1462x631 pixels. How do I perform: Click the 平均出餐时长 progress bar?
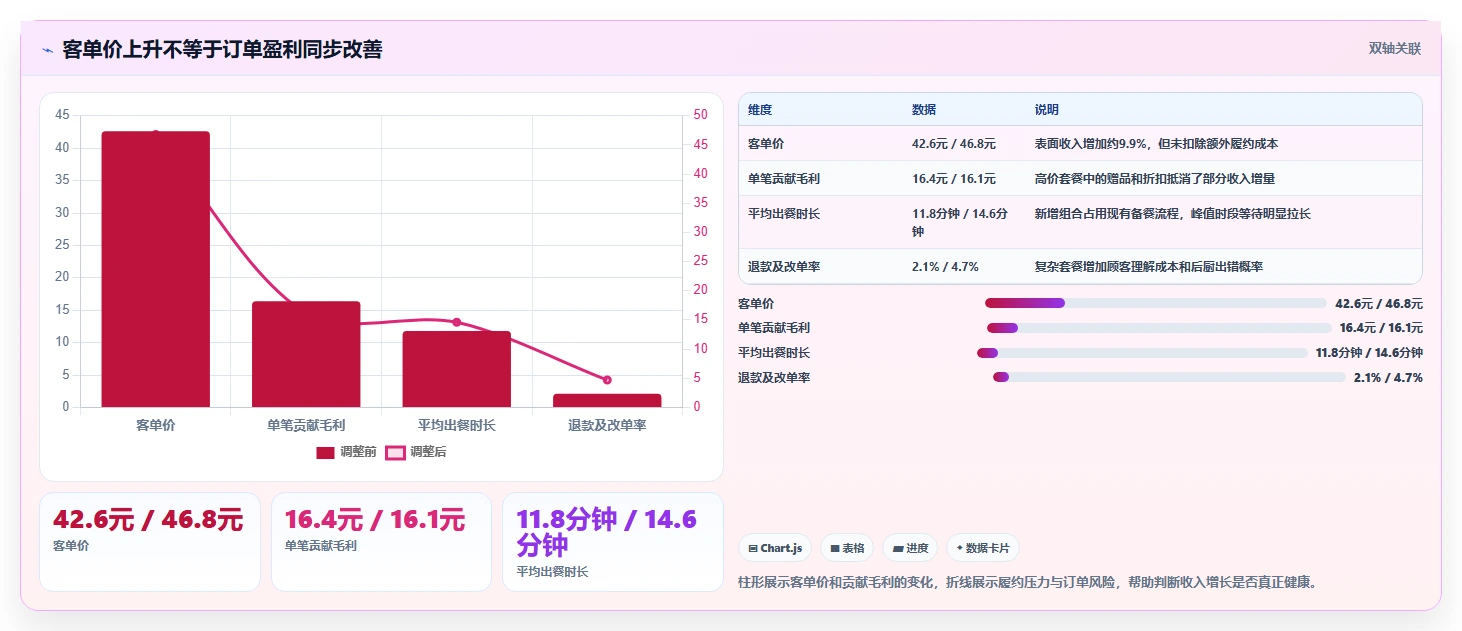[x=1142, y=353]
